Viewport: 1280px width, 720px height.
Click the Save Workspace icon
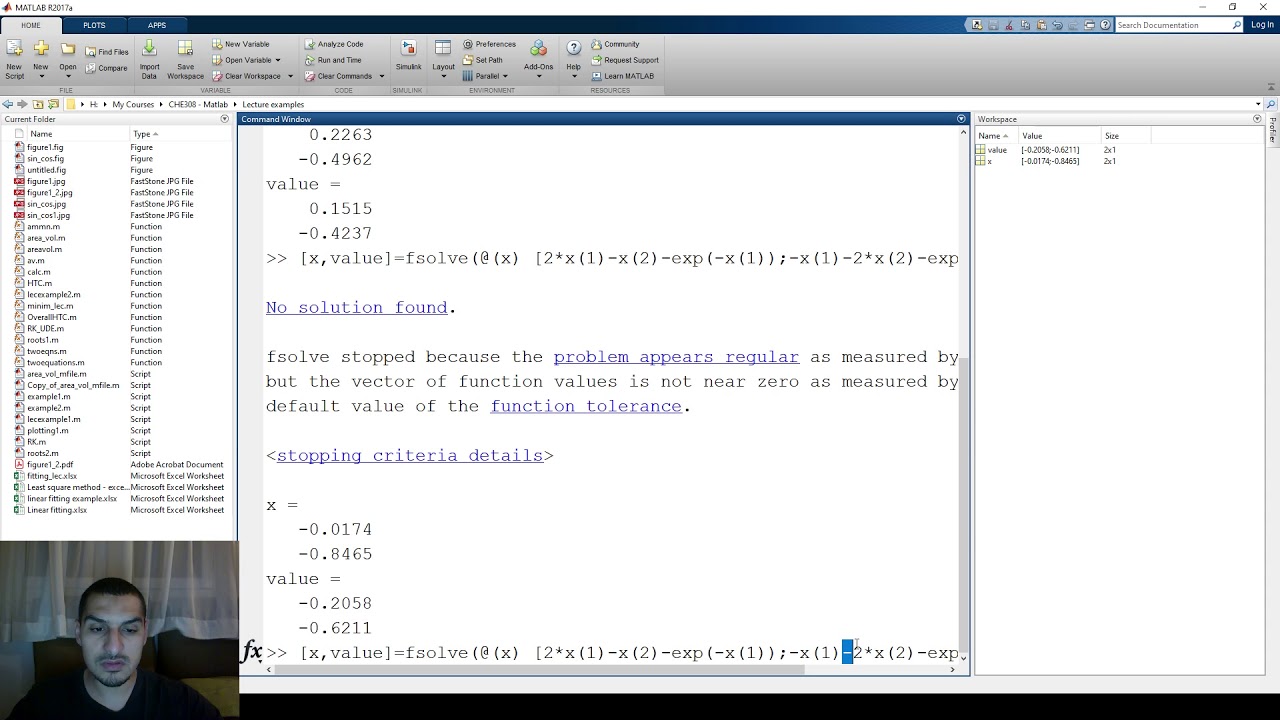coord(185,48)
